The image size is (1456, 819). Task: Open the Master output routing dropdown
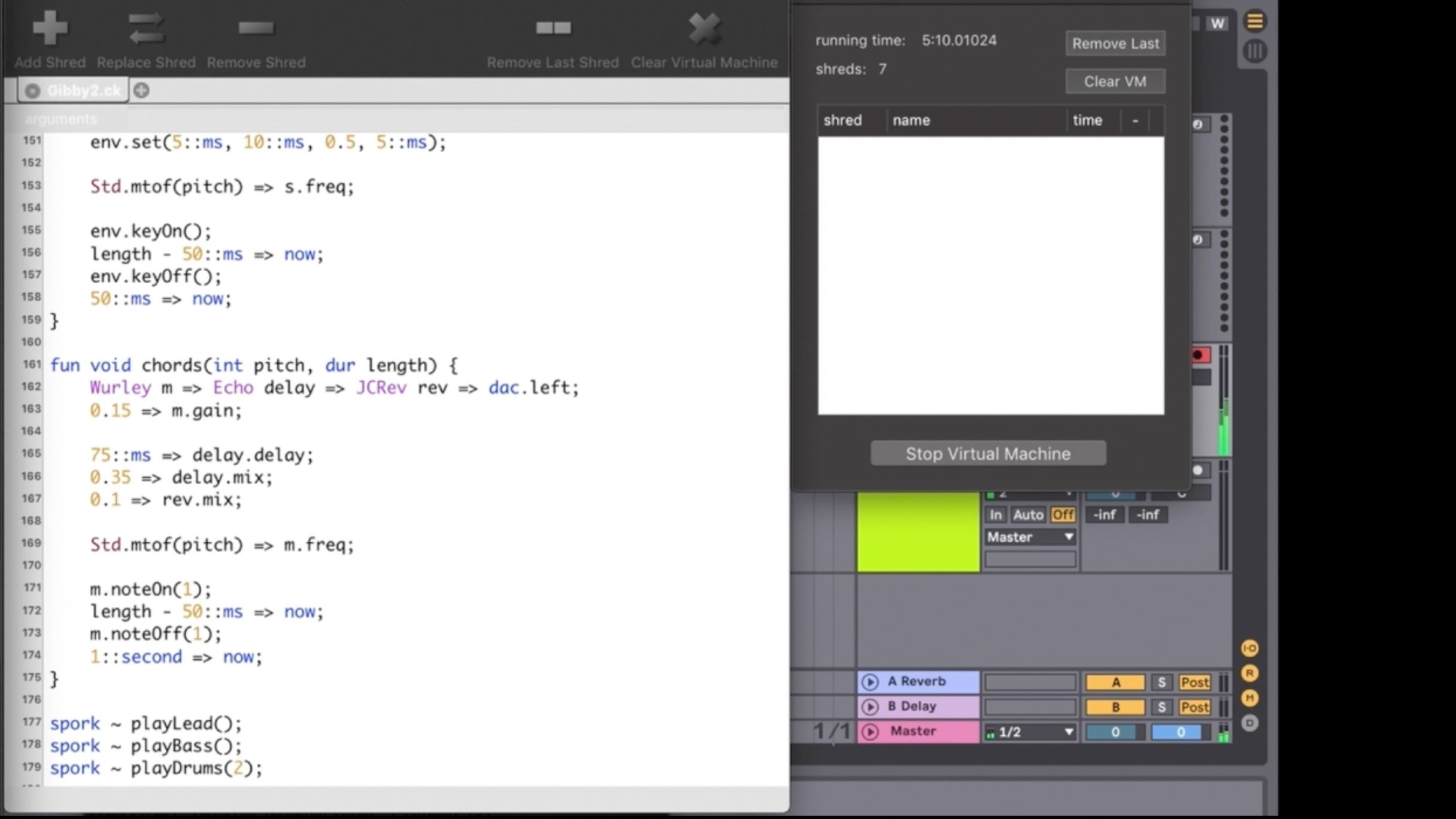pos(1030,537)
